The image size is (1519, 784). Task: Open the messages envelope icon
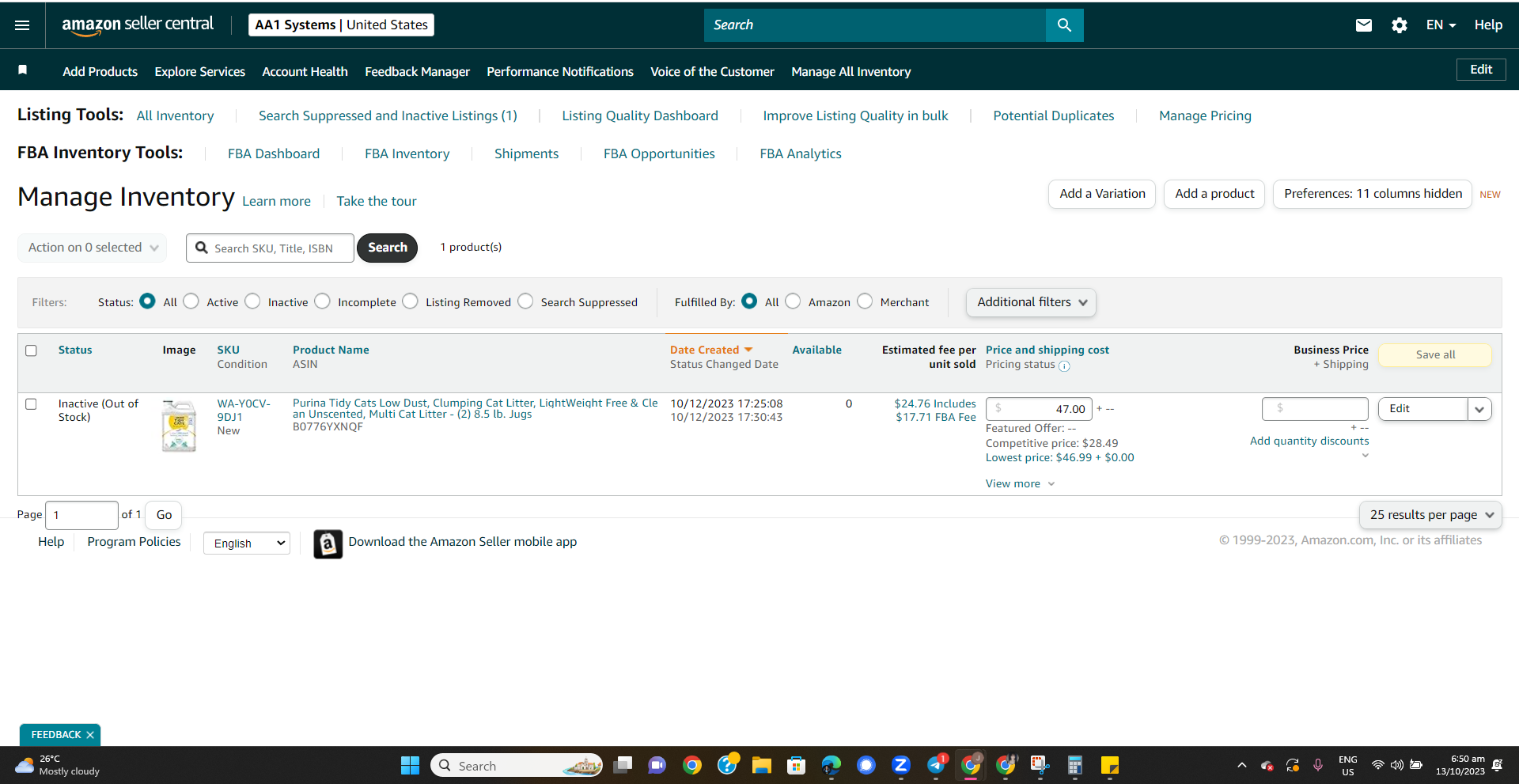1363,25
